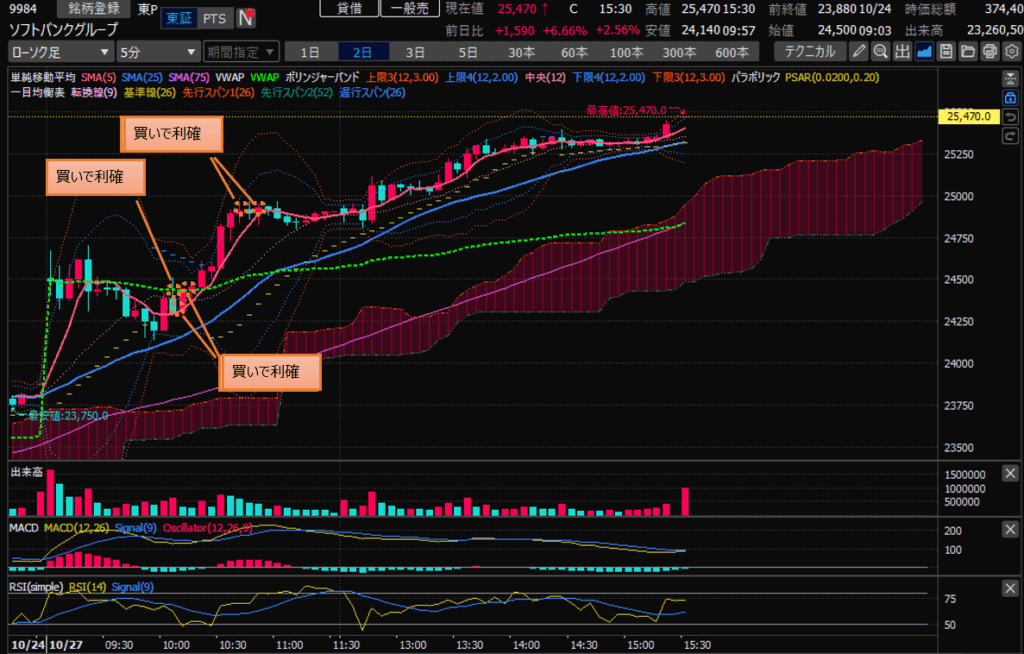Close the MACD indicator panel

[x=1010, y=527]
